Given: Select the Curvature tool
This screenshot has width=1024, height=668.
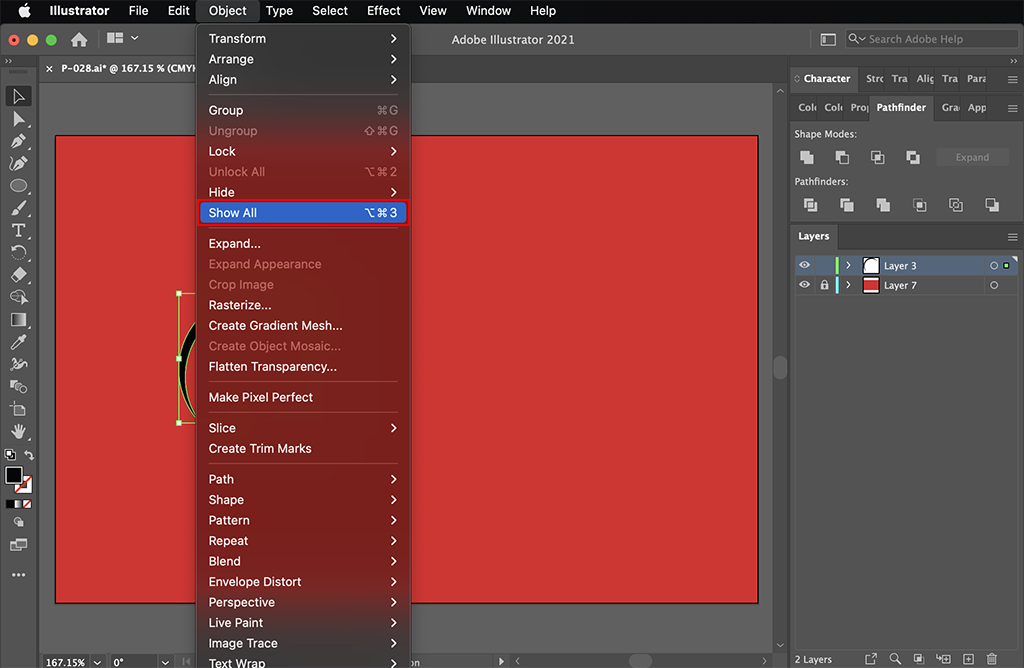Looking at the screenshot, I should click(x=18, y=163).
